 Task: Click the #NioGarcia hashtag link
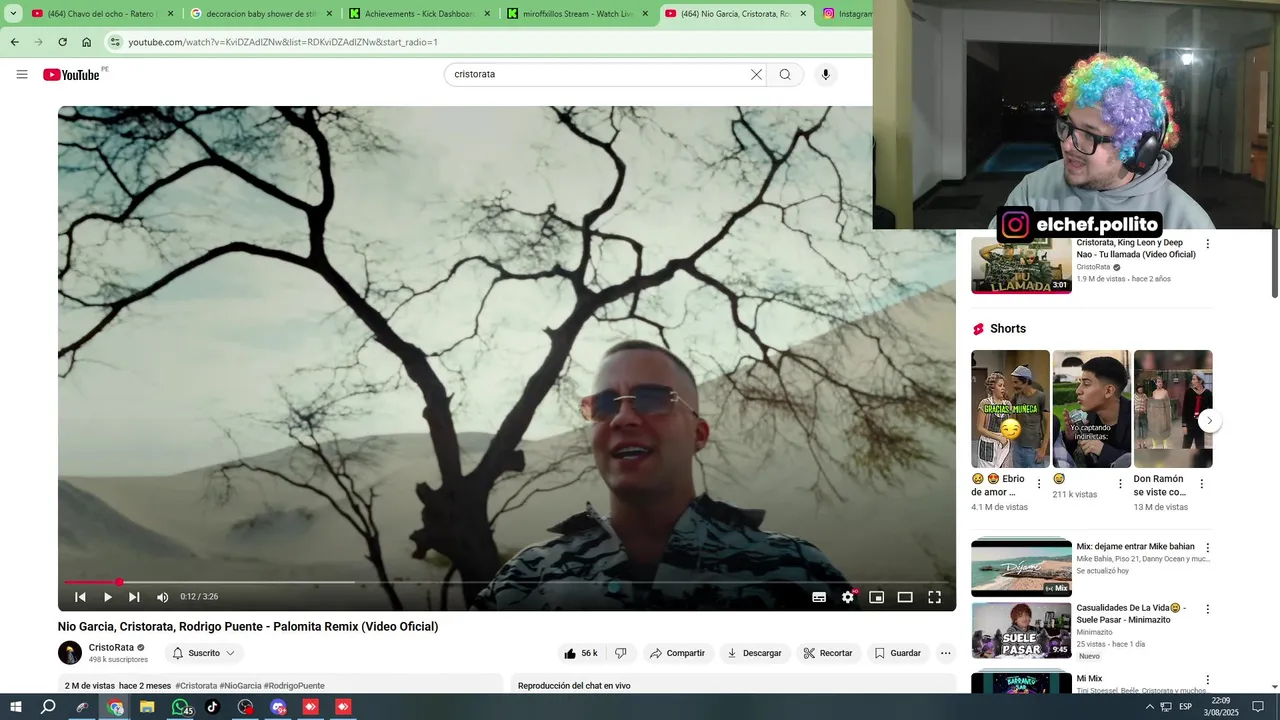[241, 686]
